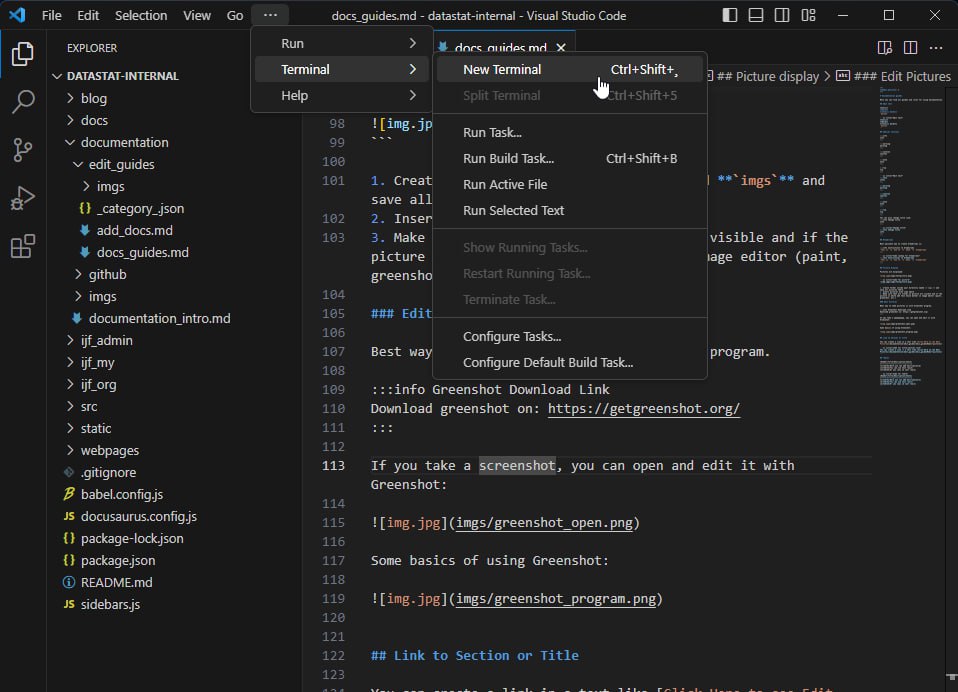Open _category_.json file
This screenshot has width=958, height=692.
174,208
